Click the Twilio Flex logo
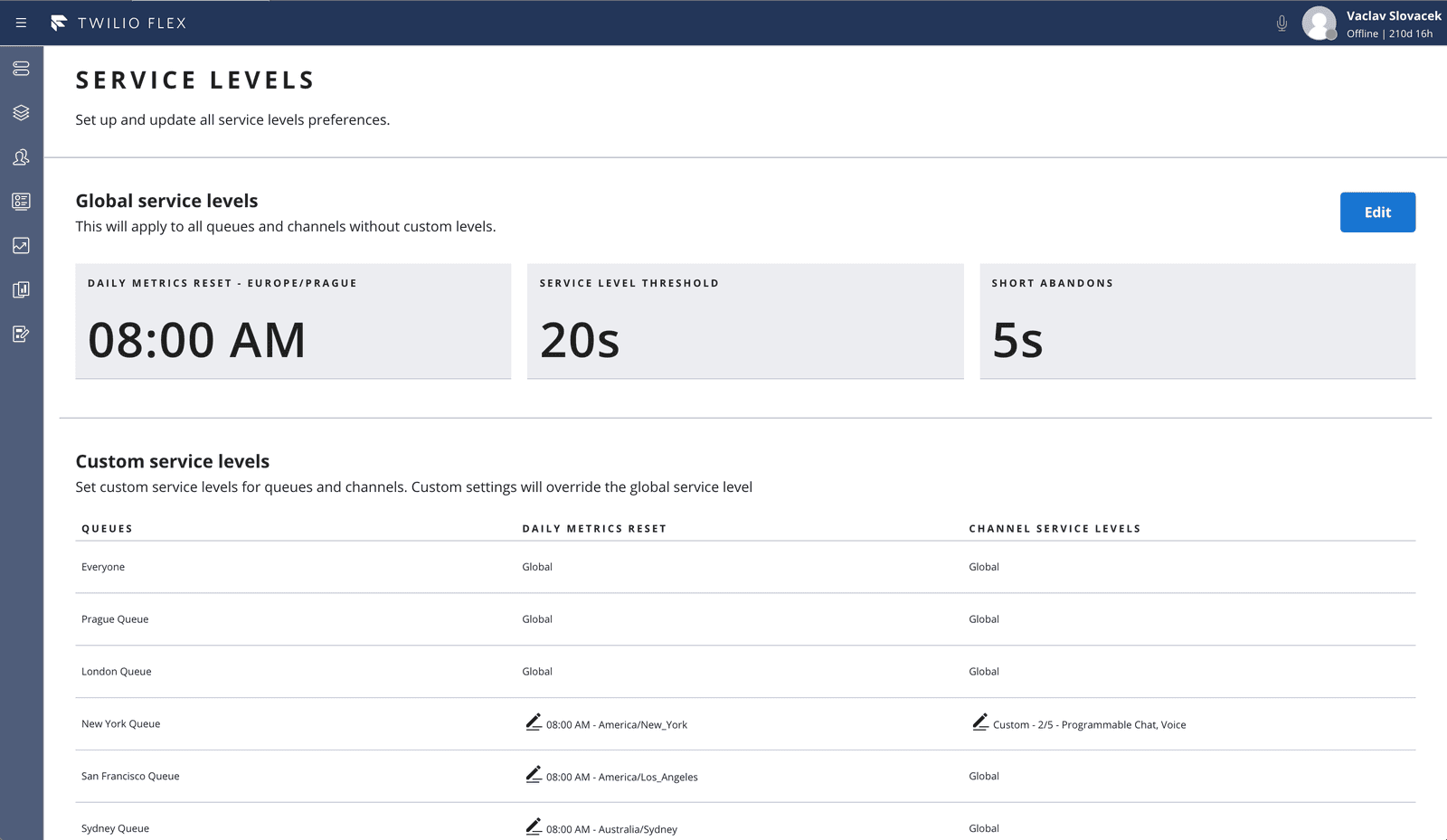 click(x=118, y=23)
